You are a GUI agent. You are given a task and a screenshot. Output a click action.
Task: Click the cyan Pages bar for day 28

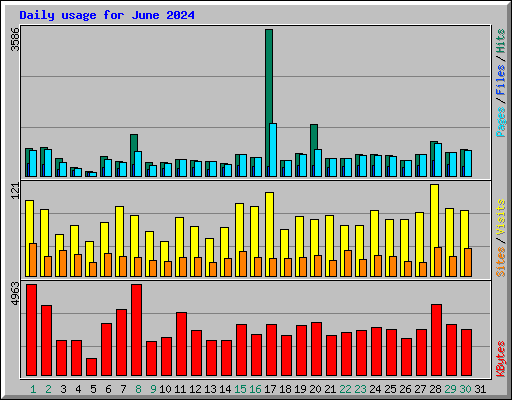click(438, 160)
